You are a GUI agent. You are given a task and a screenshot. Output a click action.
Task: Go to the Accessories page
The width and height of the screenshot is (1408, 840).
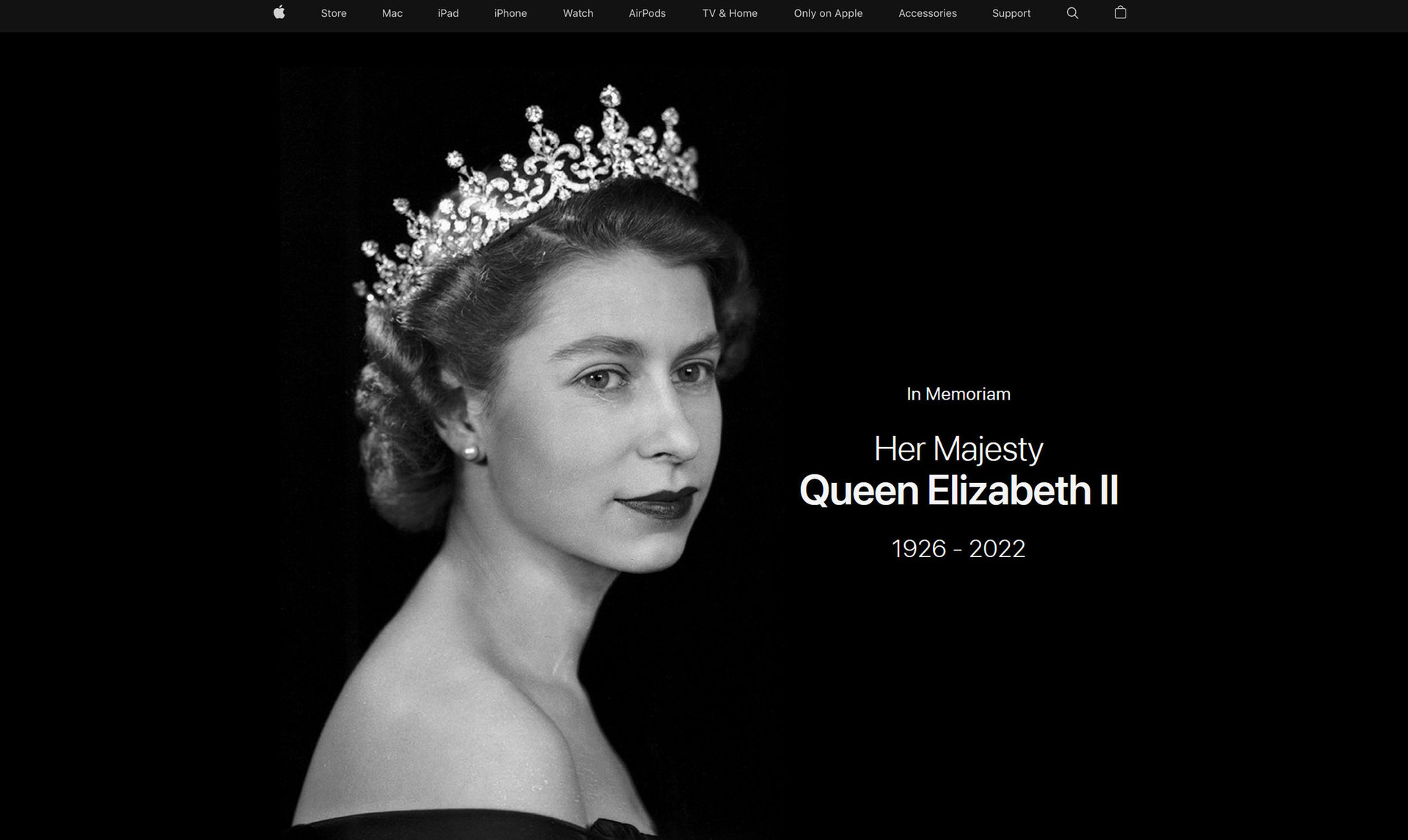(x=928, y=13)
